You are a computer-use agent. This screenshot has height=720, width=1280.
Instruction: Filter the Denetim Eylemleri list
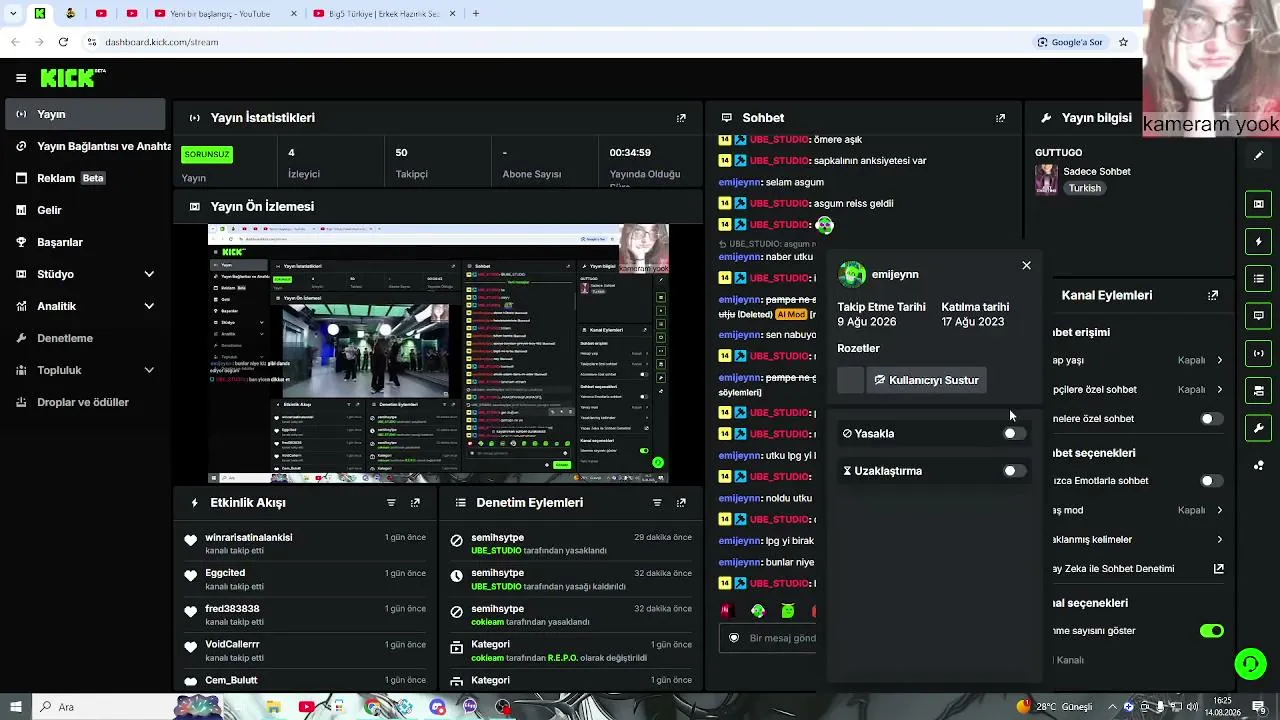(657, 503)
